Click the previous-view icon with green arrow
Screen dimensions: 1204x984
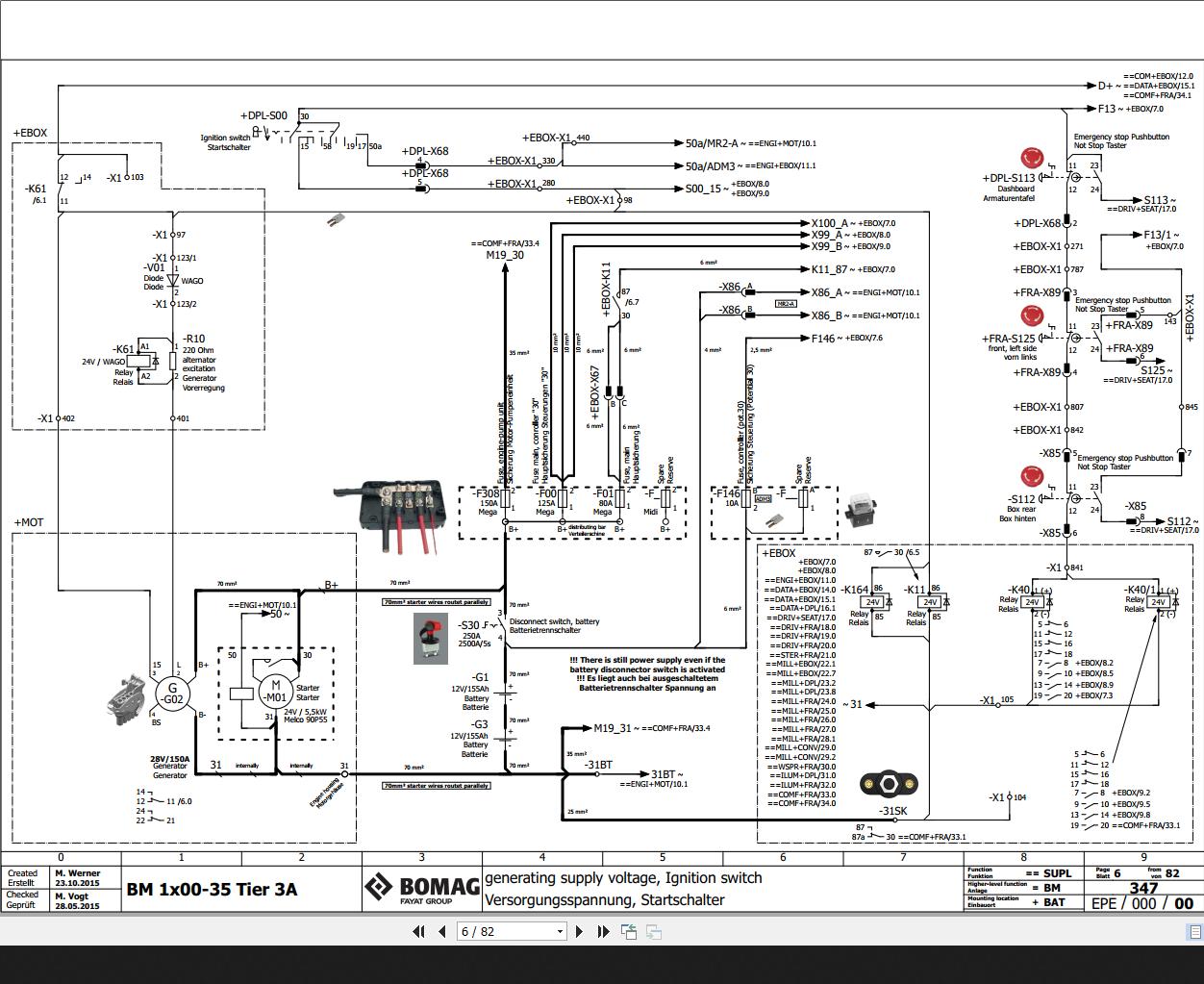pyautogui.click(x=629, y=931)
